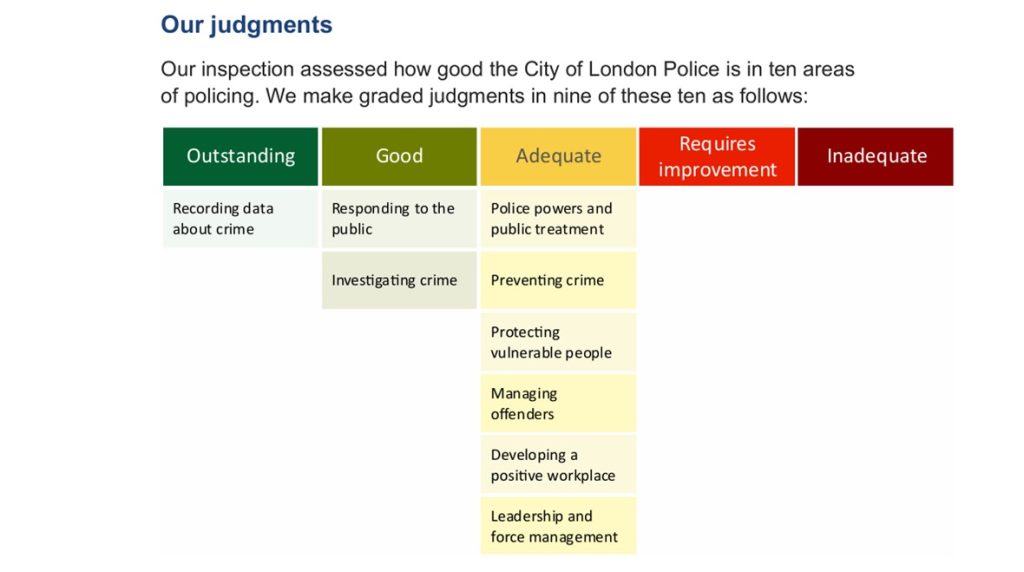1024x572 pixels.
Task: Select the 'Managing offenders' cell
Action: coord(558,403)
